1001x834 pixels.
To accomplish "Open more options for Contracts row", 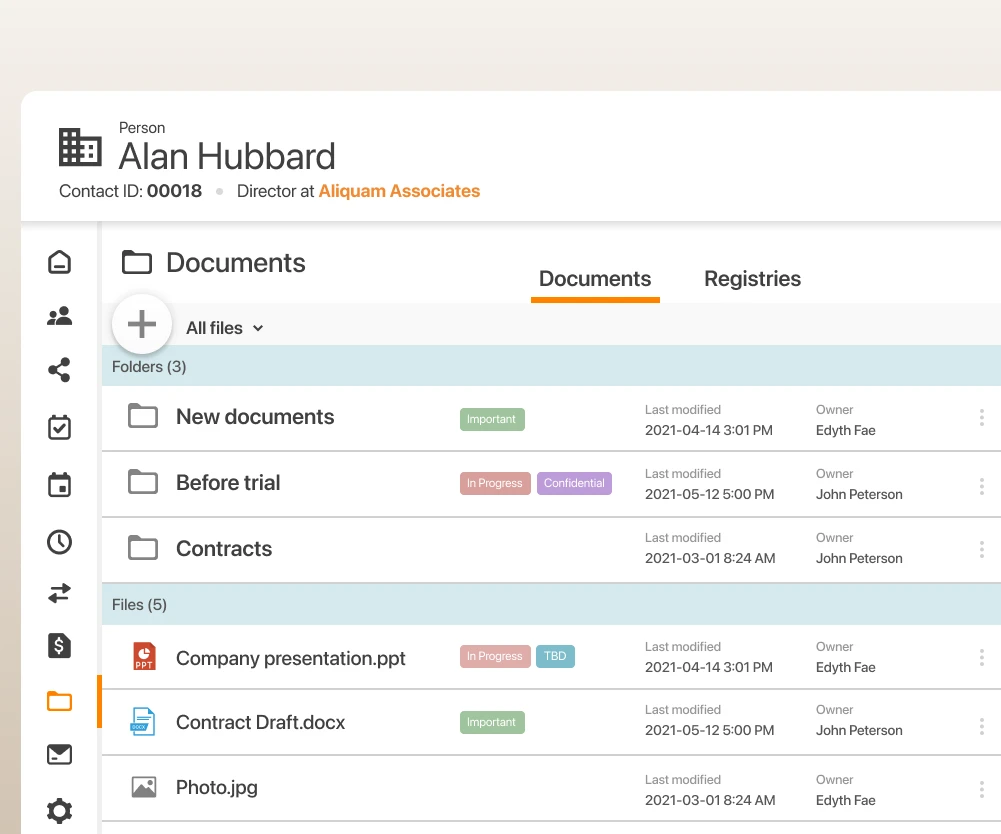I will 981,549.
